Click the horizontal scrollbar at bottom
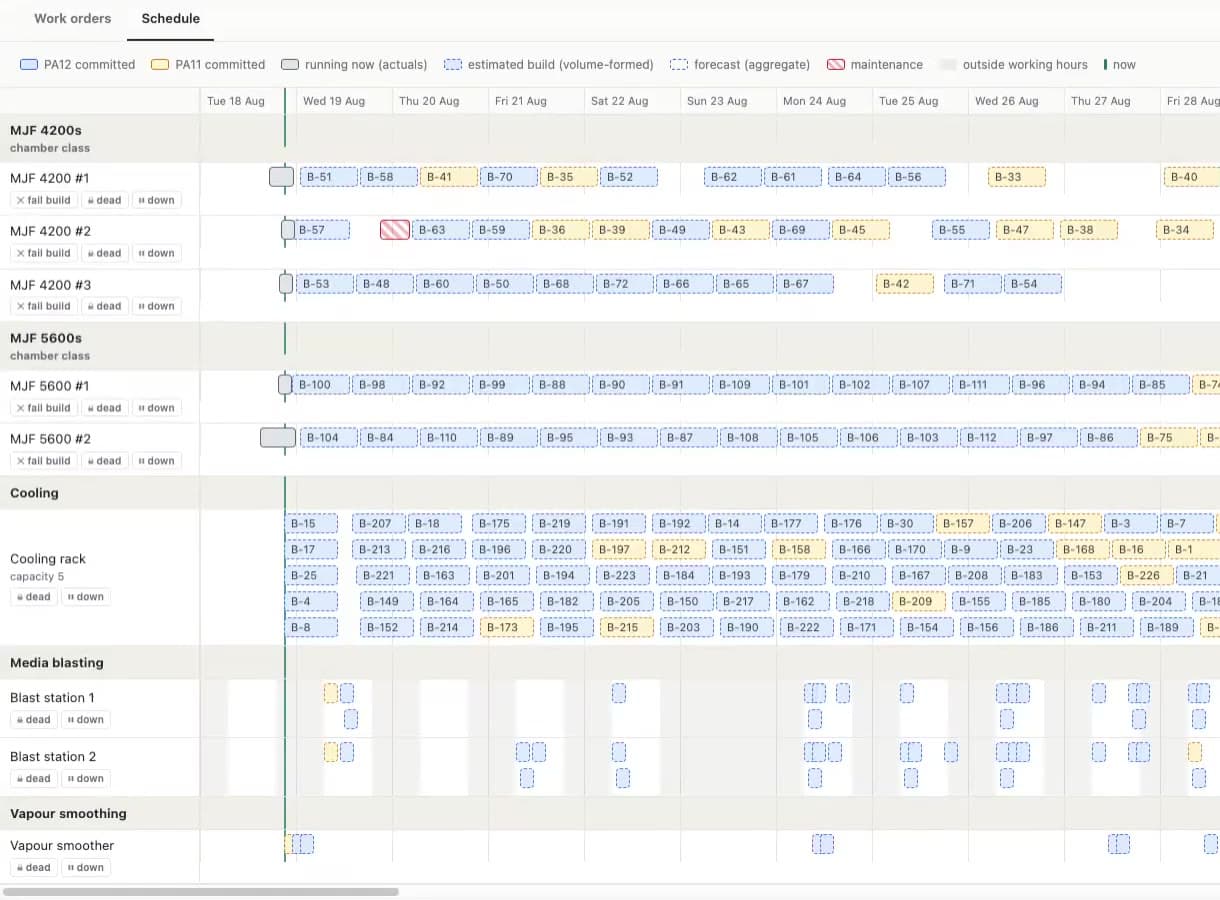Viewport: 1220px width, 900px height. coord(201,891)
